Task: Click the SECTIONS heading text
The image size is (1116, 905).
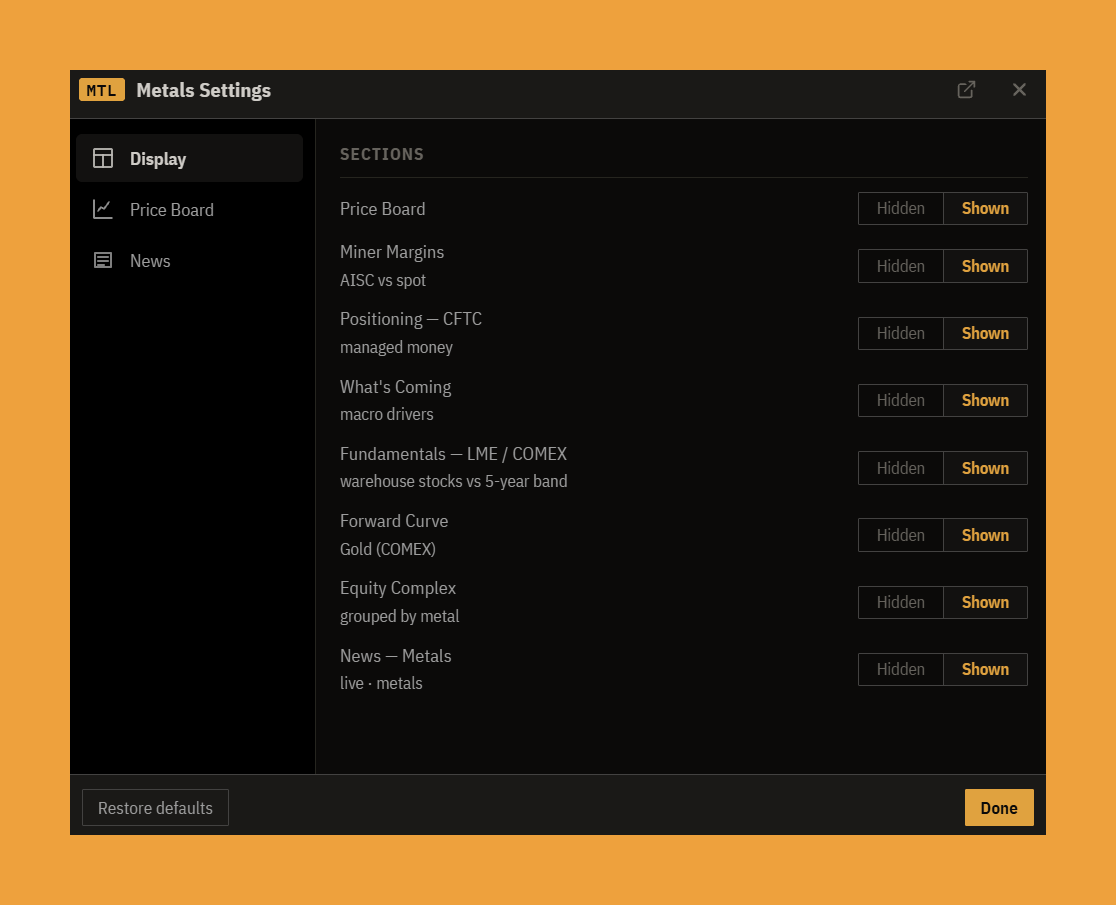Action: click(381, 154)
